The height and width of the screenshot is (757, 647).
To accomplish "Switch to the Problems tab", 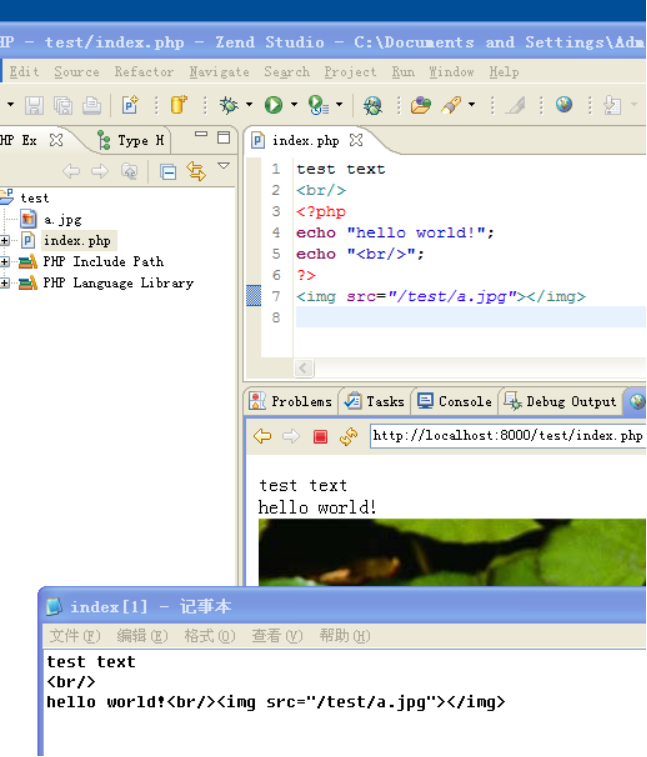I will click(x=290, y=401).
